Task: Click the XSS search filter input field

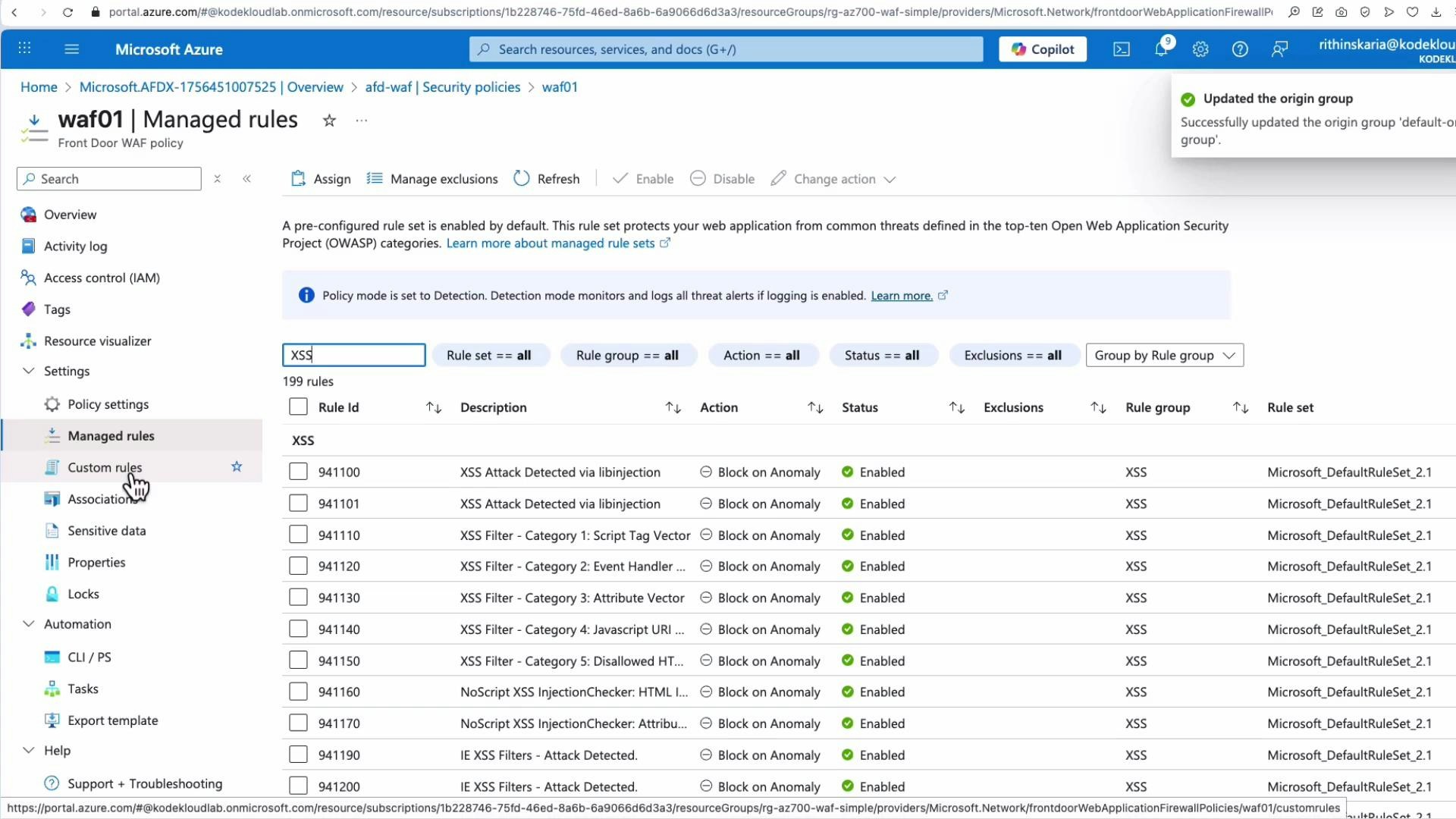Action: tap(353, 355)
